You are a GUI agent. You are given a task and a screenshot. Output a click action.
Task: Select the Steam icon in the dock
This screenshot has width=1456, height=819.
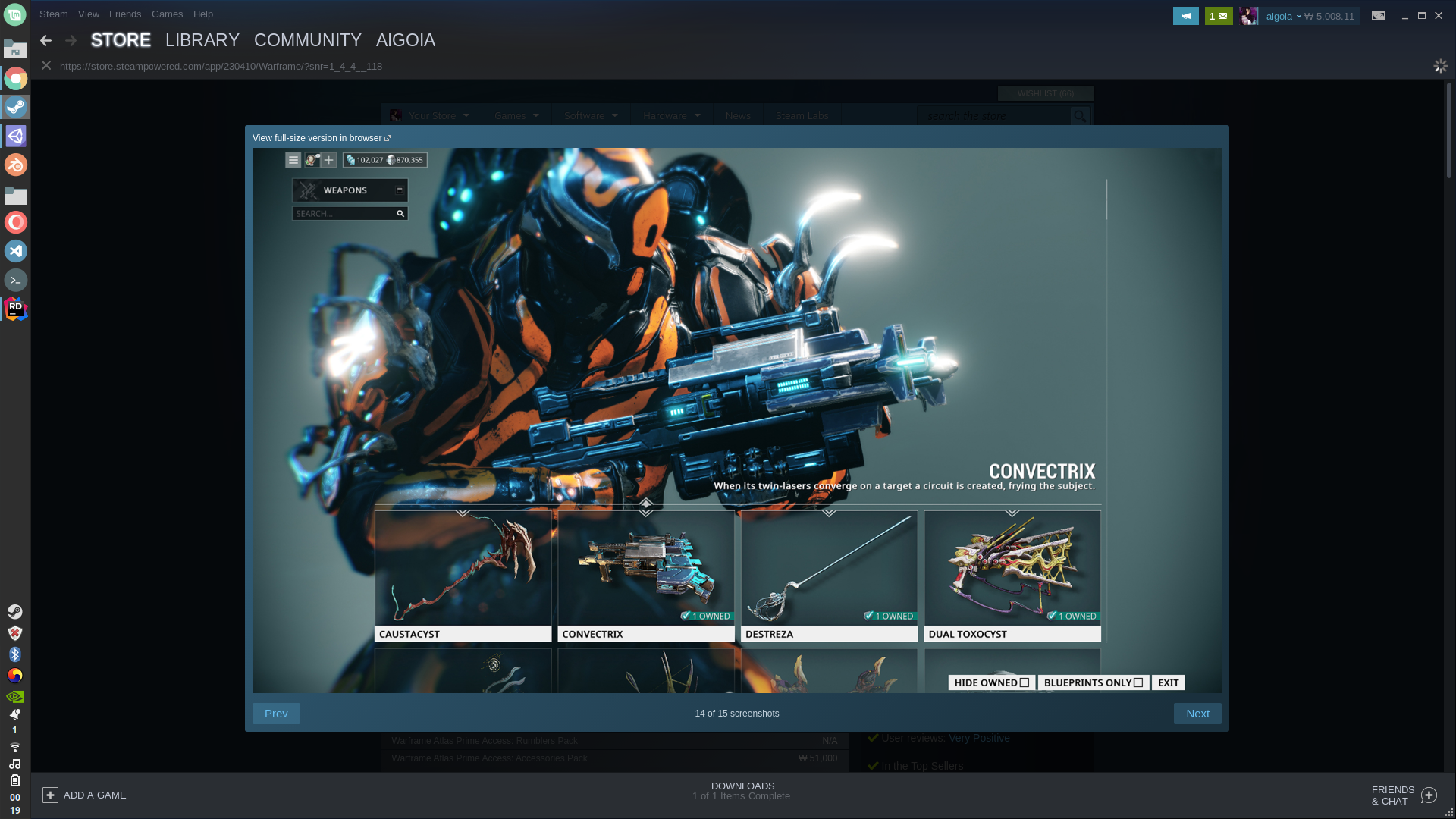(x=15, y=107)
